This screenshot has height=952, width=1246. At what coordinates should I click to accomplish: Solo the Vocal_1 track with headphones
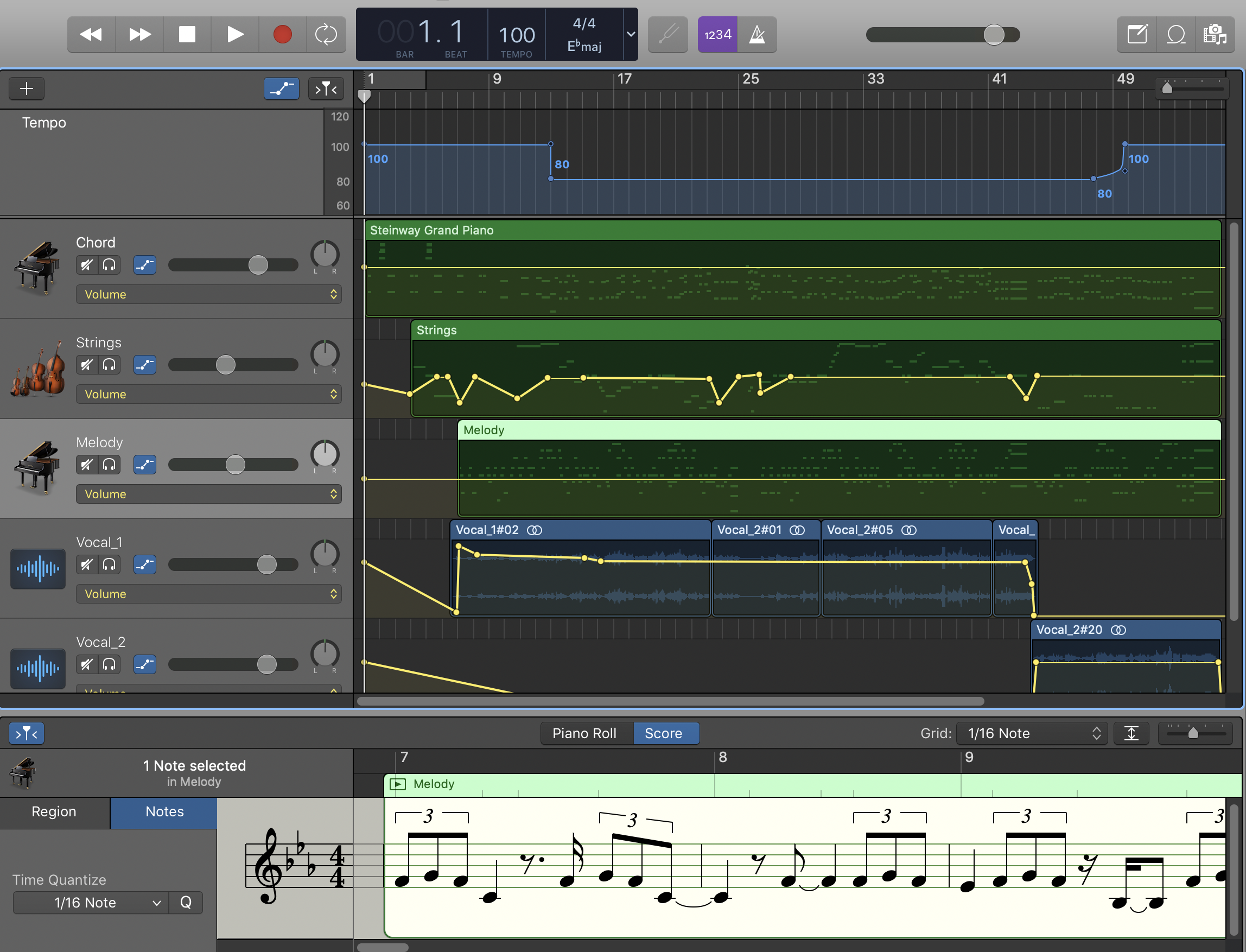(x=110, y=564)
